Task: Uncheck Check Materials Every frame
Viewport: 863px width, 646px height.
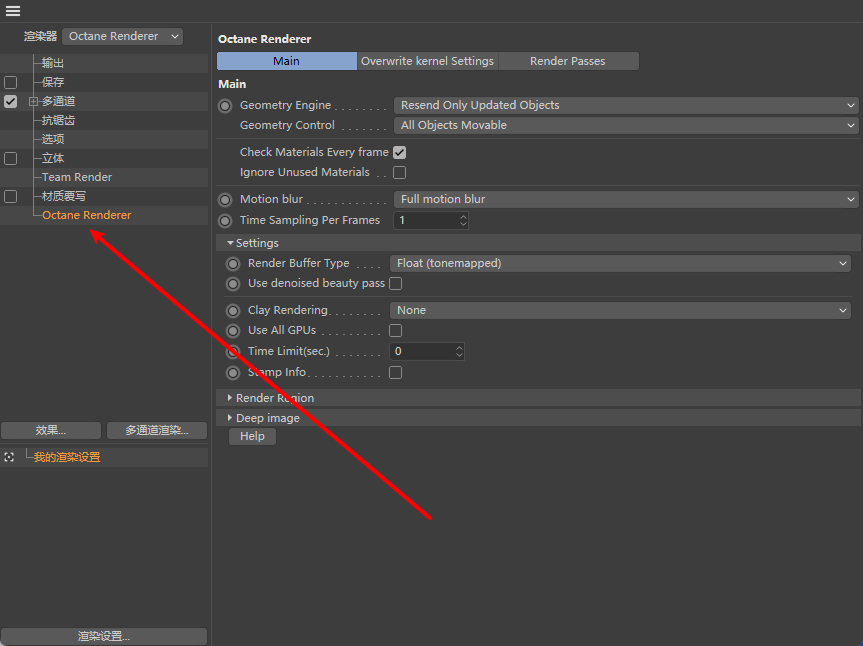Action: [400, 152]
